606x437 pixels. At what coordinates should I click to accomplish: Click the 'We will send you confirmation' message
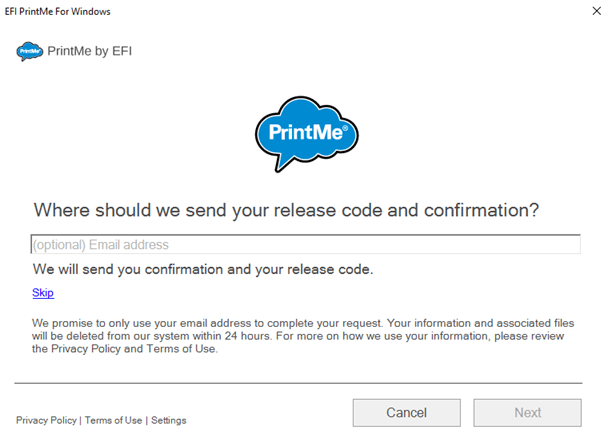(203, 269)
